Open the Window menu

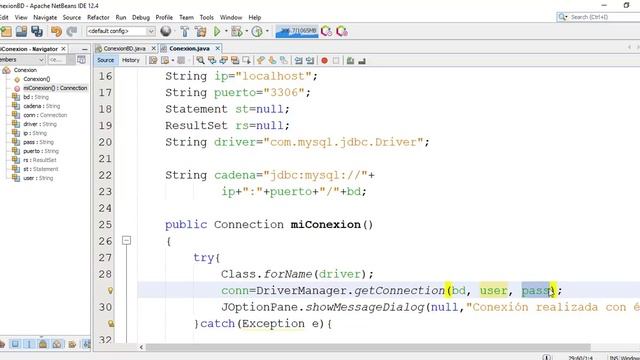coord(231,18)
